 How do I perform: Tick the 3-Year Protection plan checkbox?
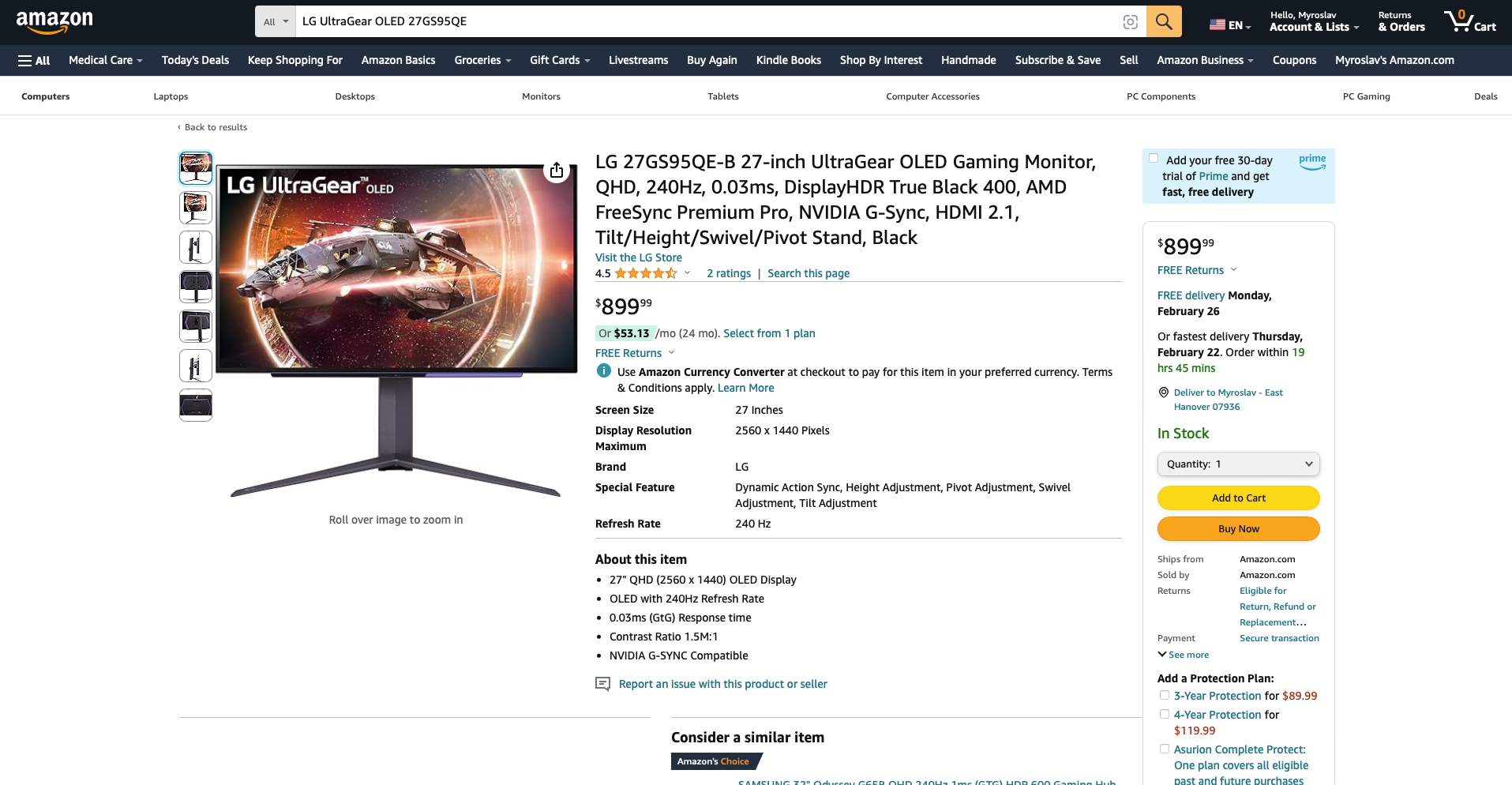pos(1165,695)
